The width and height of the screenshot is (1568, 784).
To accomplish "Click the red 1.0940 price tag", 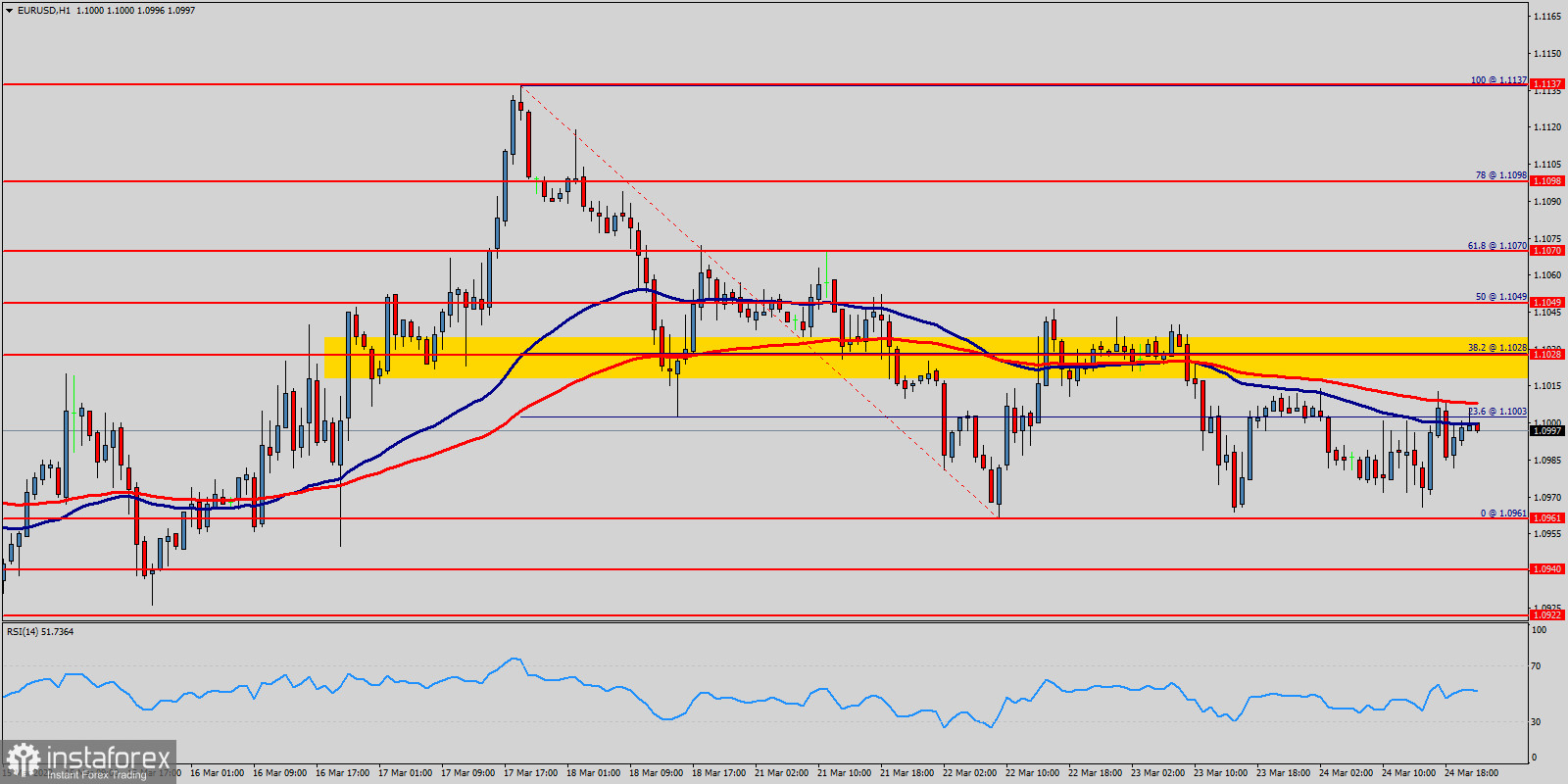I will click(x=1547, y=569).
